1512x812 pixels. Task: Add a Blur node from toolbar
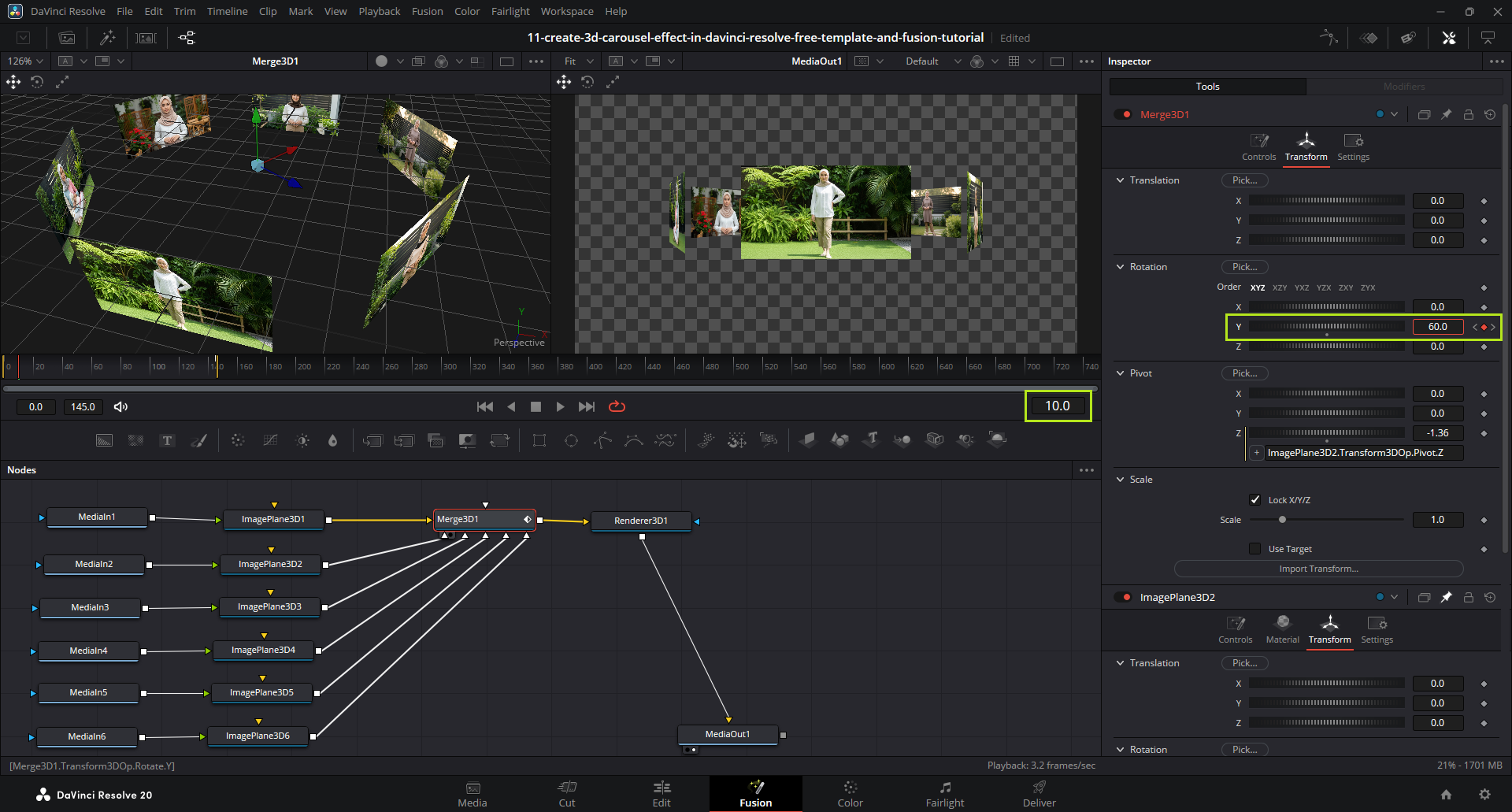(x=333, y=441)
